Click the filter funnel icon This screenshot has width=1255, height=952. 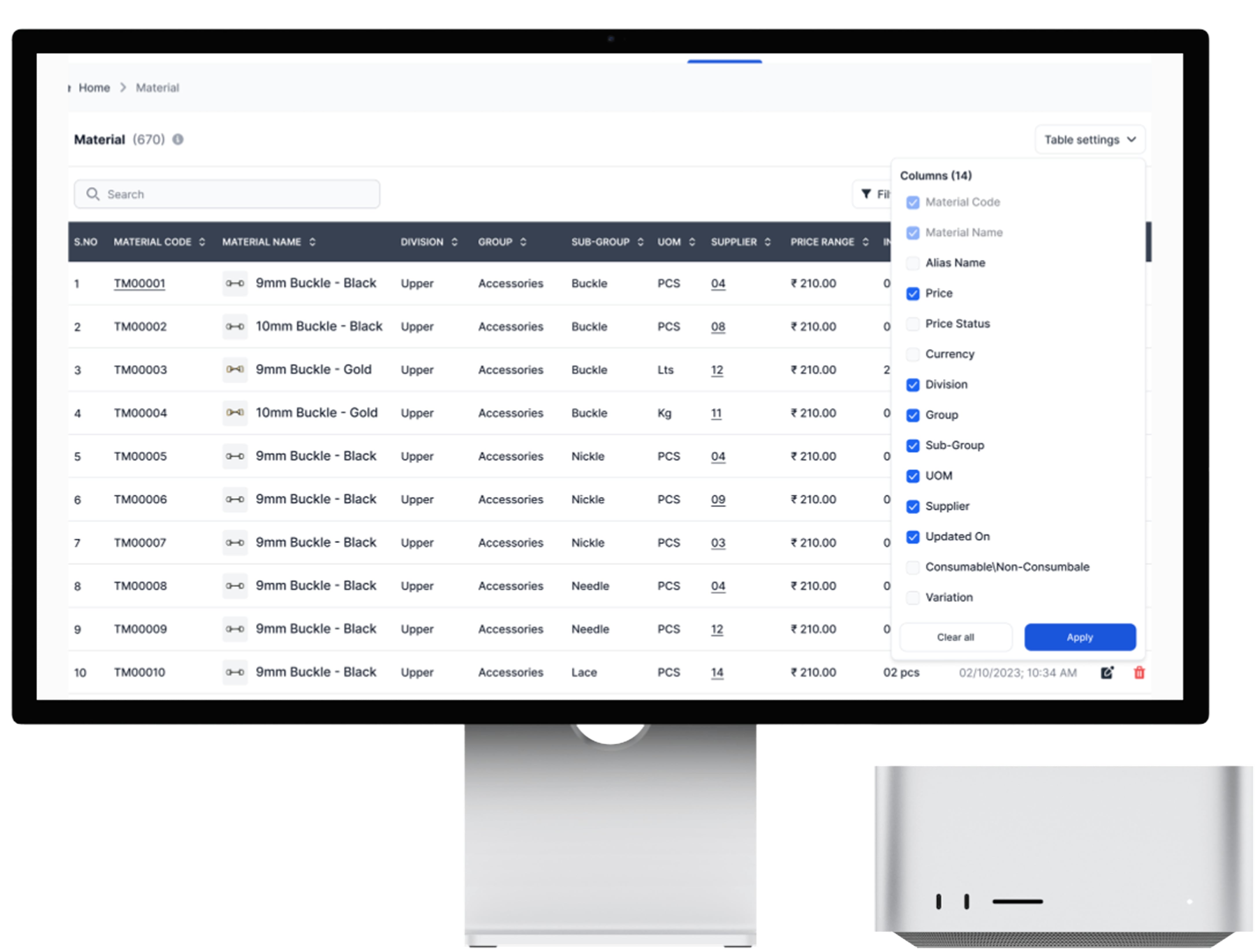coord(866,194)
